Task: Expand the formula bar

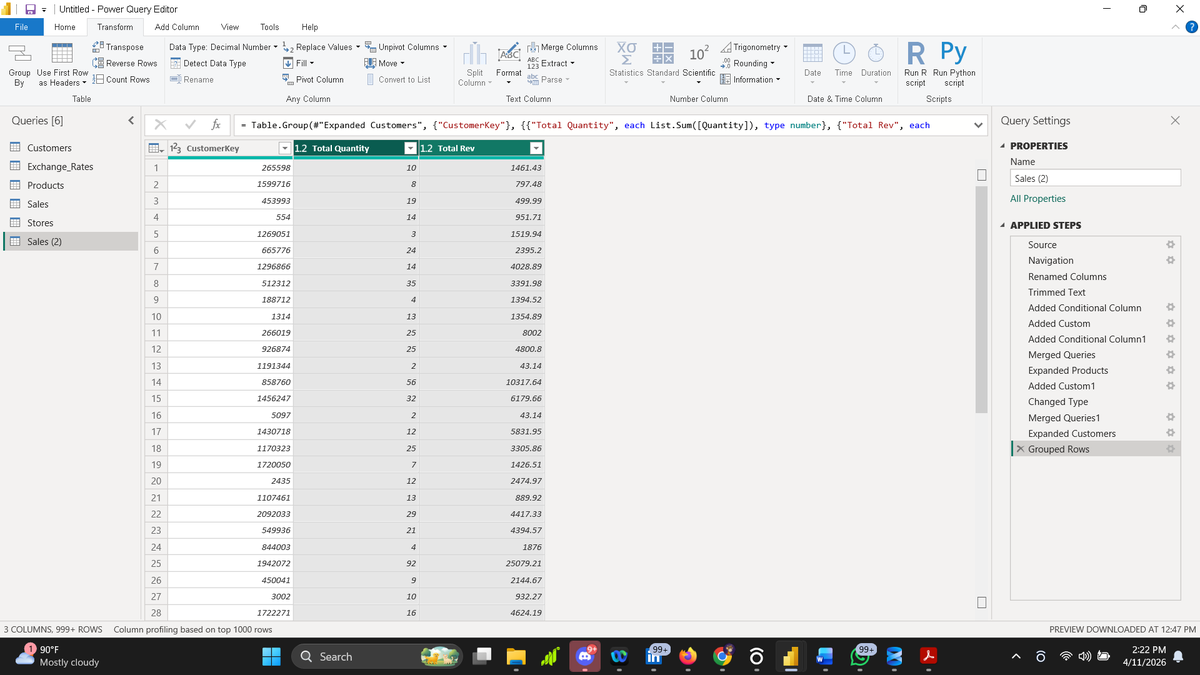Action: [x=980, y=125]
